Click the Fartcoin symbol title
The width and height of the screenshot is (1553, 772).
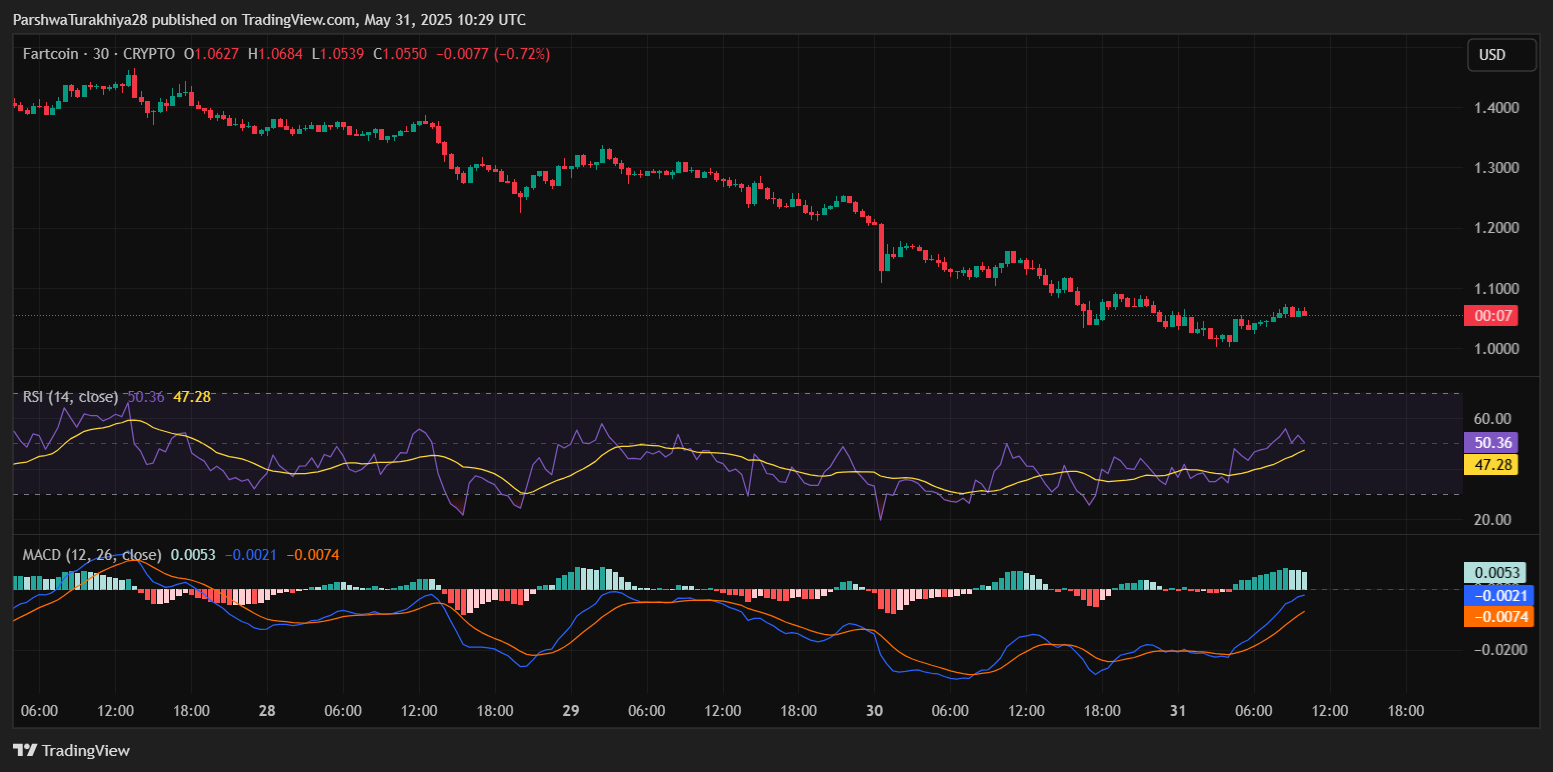52,54
